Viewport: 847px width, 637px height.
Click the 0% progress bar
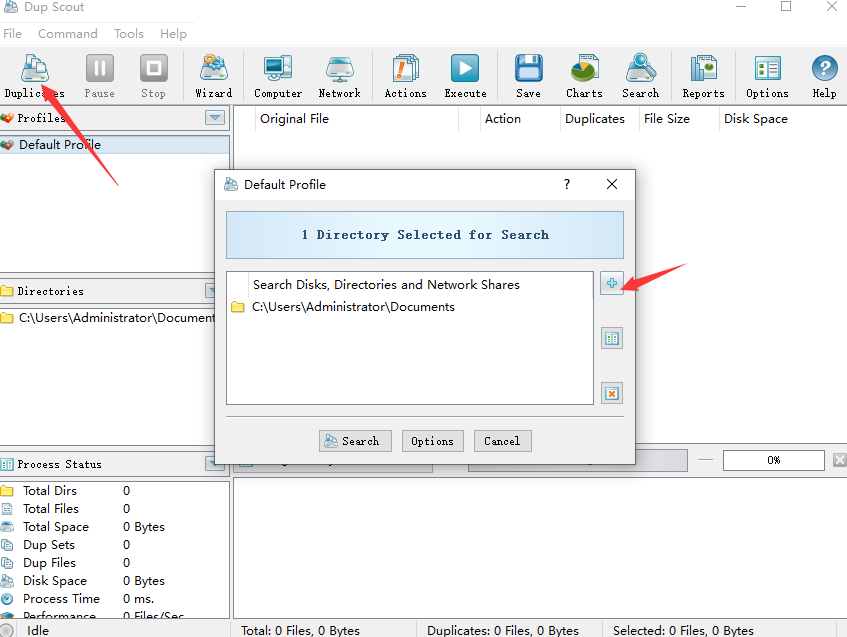coord(774,460)
